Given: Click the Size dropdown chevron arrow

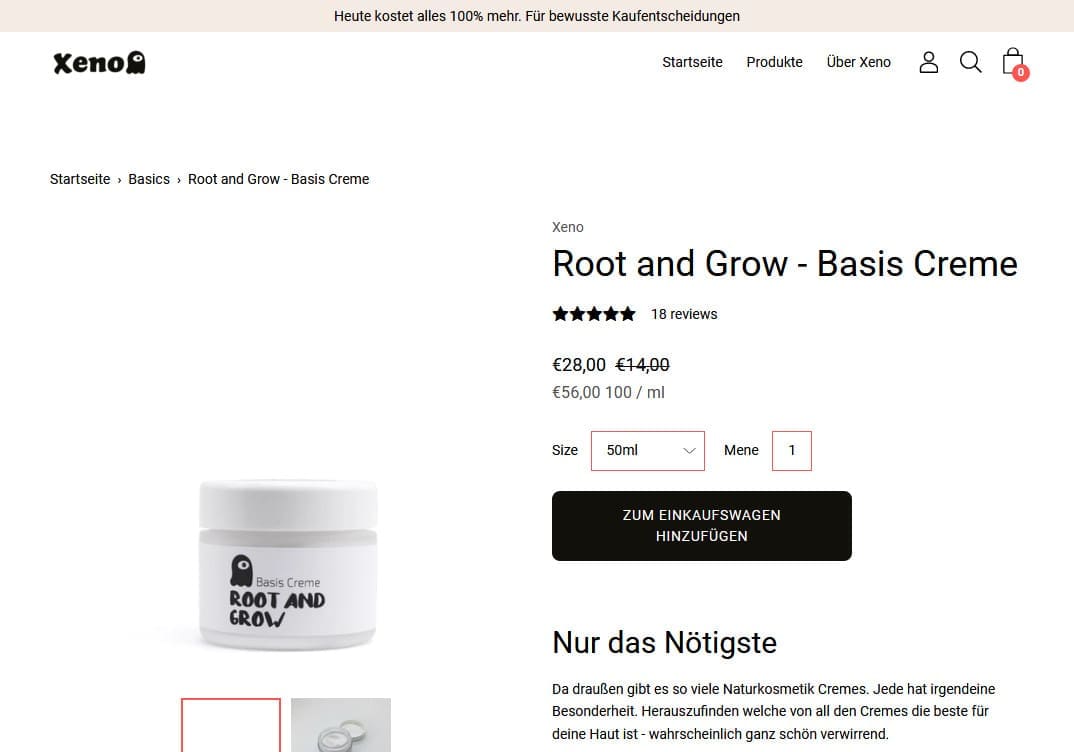Looking at the screenshot, I should click(689, 451).
